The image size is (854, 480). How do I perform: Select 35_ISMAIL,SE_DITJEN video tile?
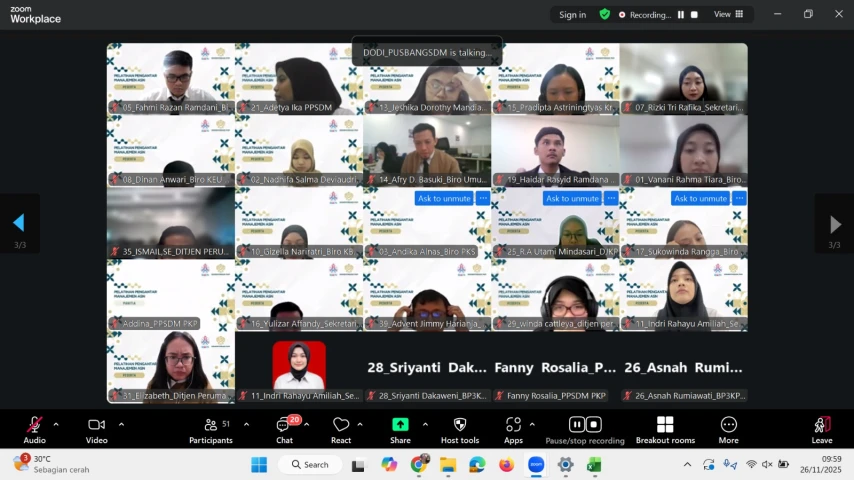pyautogui.click(x=171, y=223)
